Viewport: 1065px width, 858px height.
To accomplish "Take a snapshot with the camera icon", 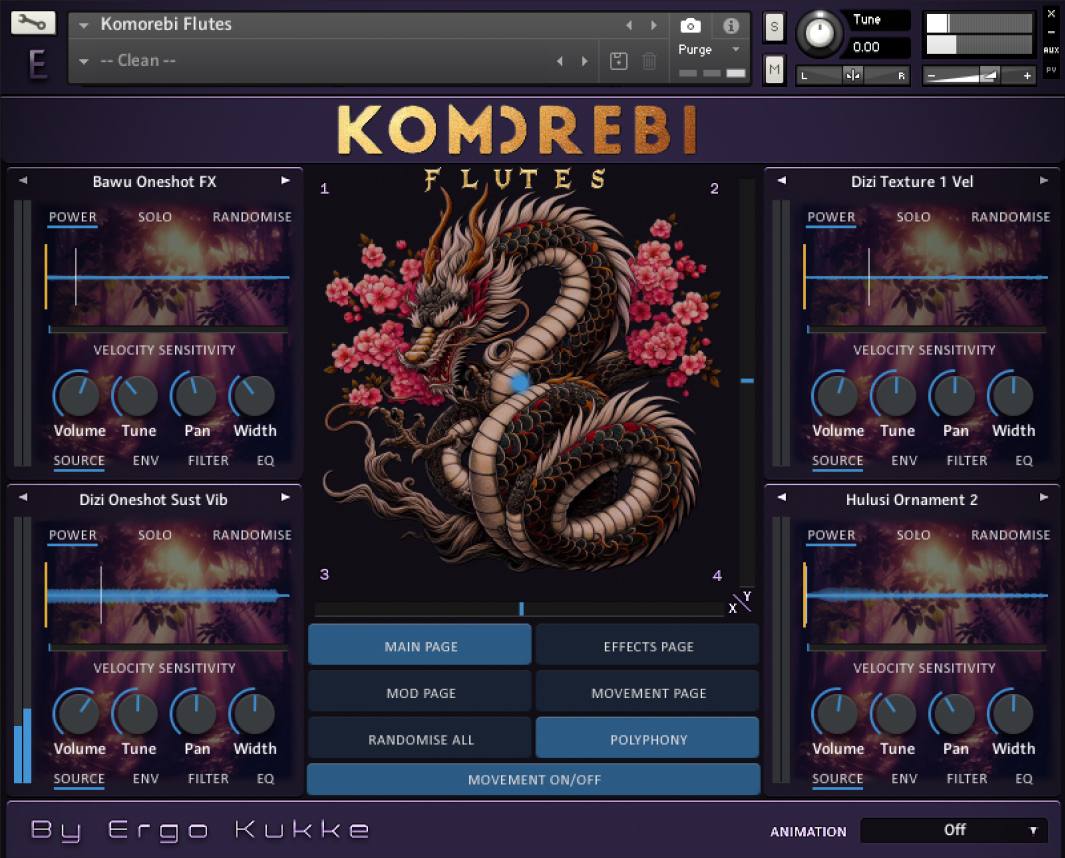I will click(x=690, y=26).
